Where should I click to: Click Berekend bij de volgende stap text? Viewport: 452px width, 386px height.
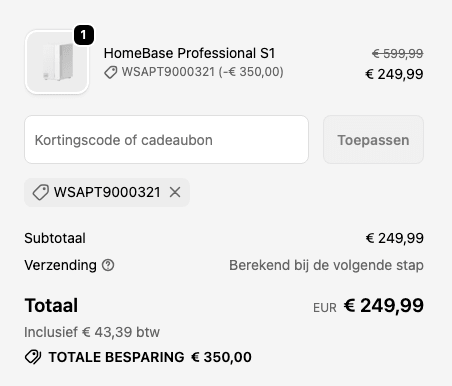click(x=326, y=265)
